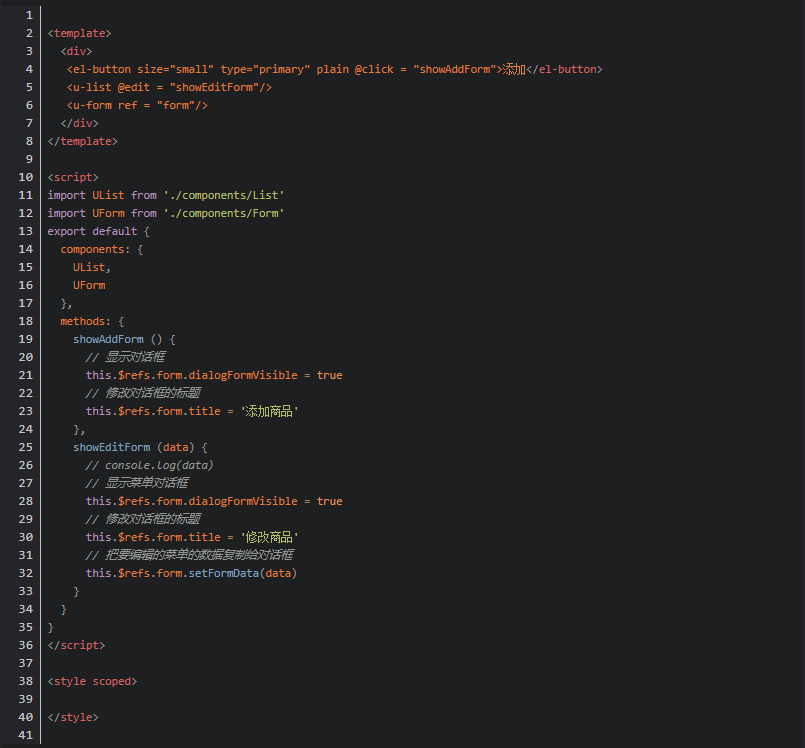Click UList identifier in line 11 import
The image size is (805, 748).
click(108, 195)
